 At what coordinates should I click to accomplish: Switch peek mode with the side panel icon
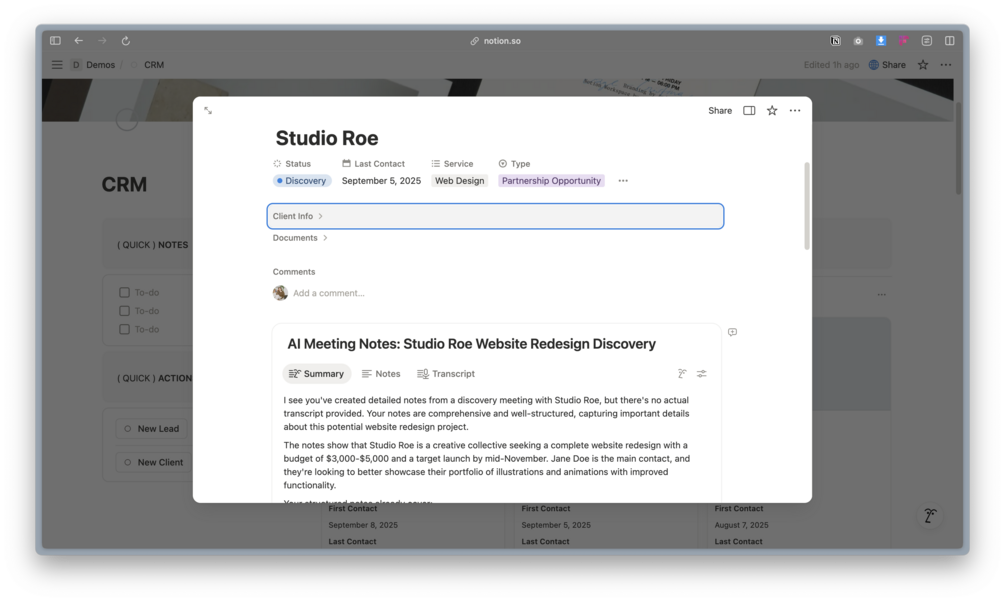point(749,110)
